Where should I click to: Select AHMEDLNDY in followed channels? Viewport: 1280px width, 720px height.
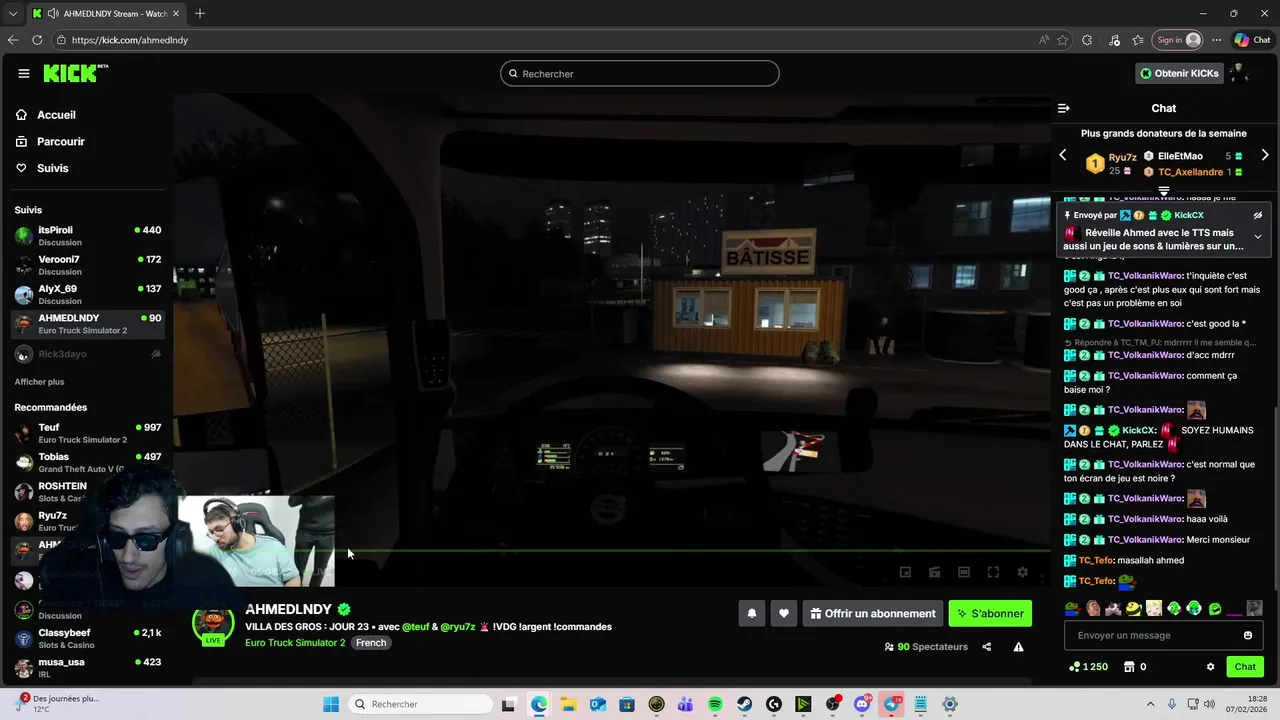[88, 324]
